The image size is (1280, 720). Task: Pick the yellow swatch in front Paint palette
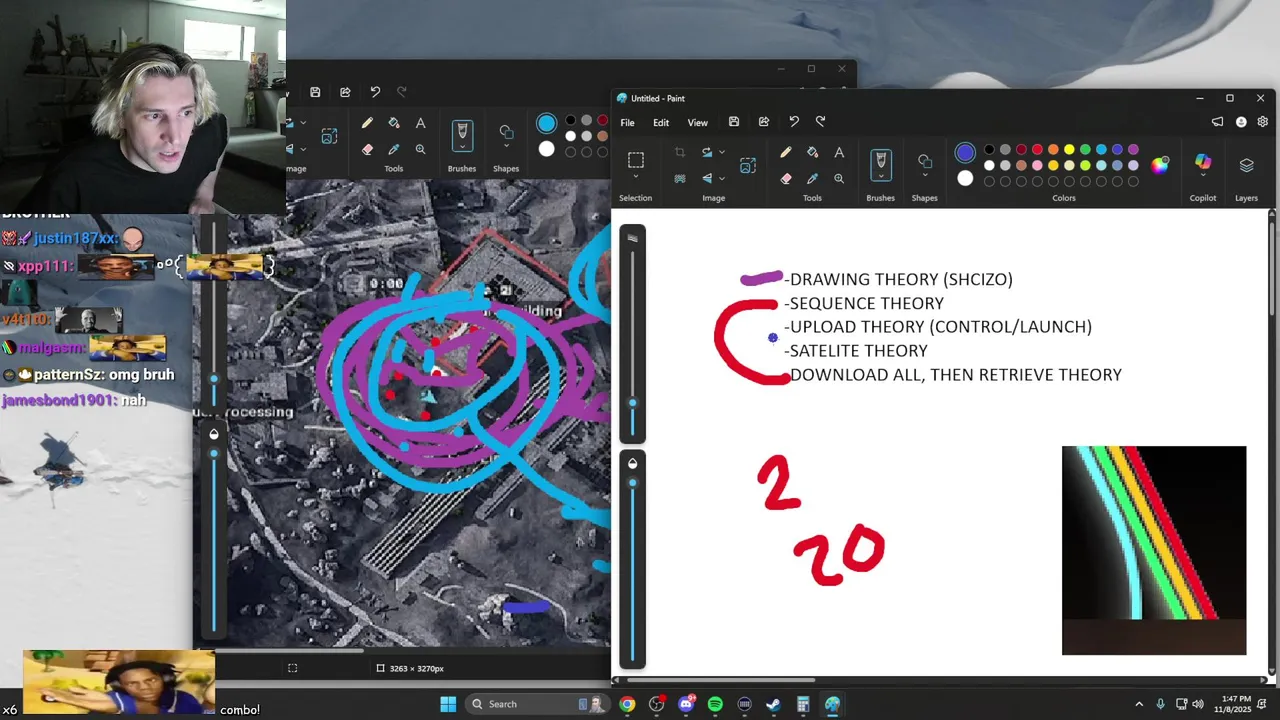click(1069, 150)
